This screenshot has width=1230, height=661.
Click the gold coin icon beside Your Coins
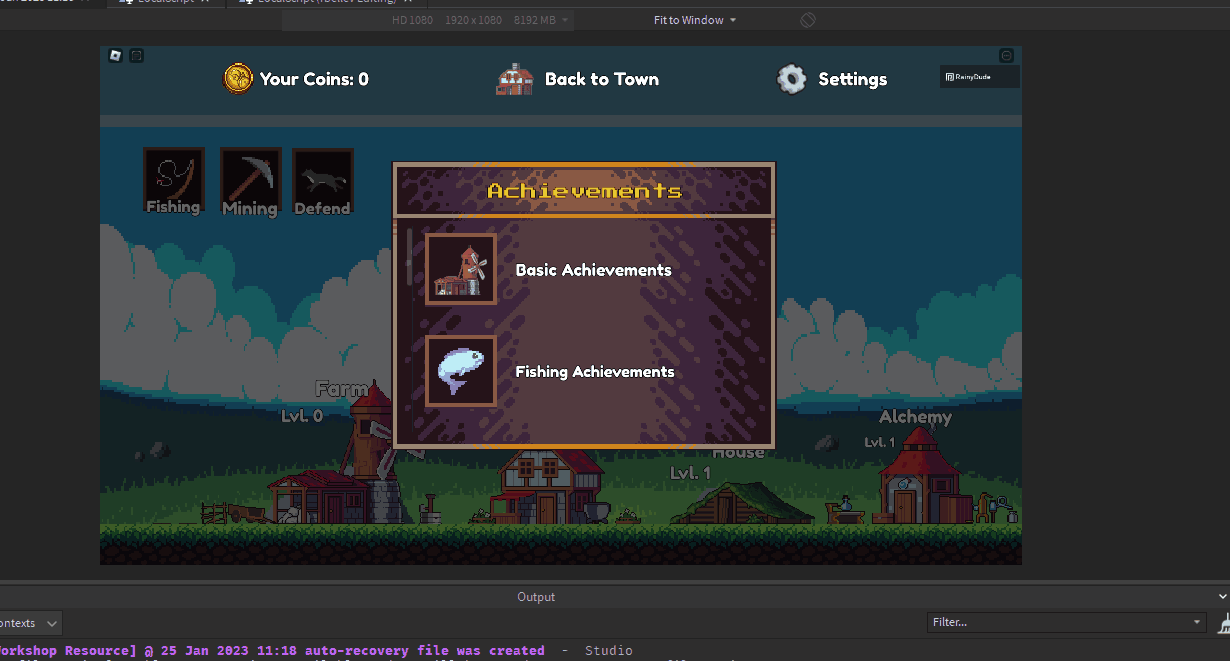point(238,78)
